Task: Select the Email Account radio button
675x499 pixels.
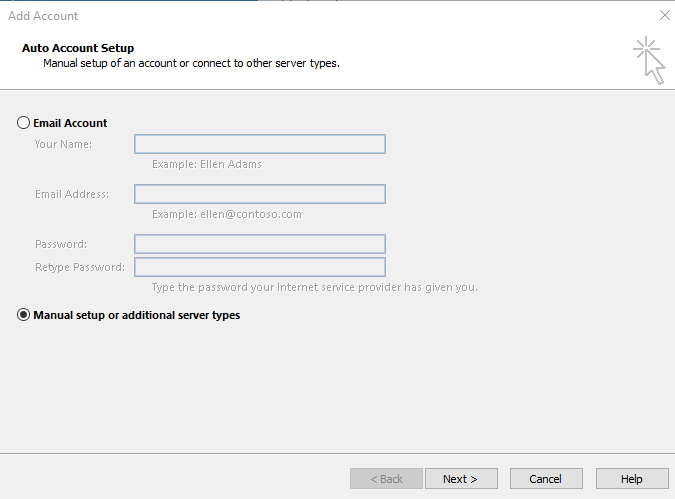Action: coord(23,123)
